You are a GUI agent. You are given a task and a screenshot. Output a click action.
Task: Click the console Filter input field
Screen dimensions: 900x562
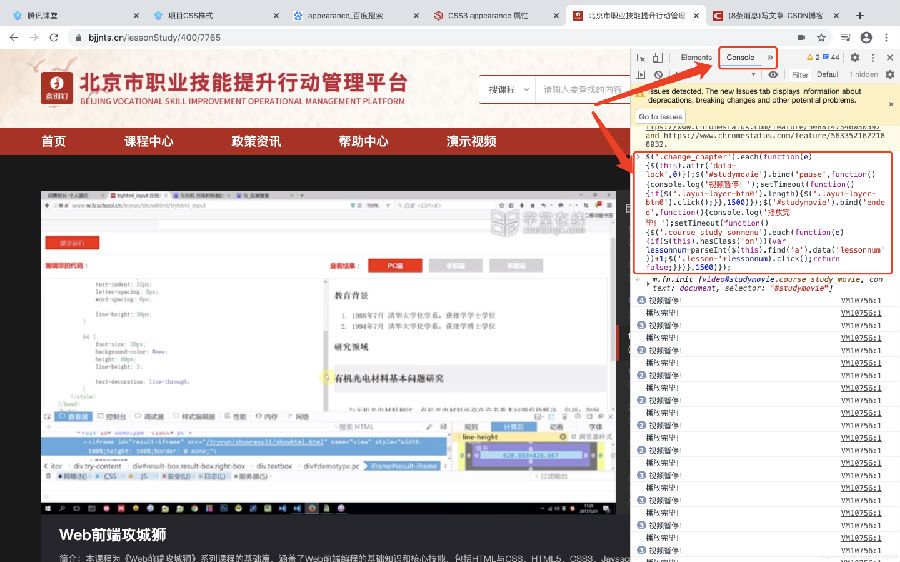click(x=800, y=75)
